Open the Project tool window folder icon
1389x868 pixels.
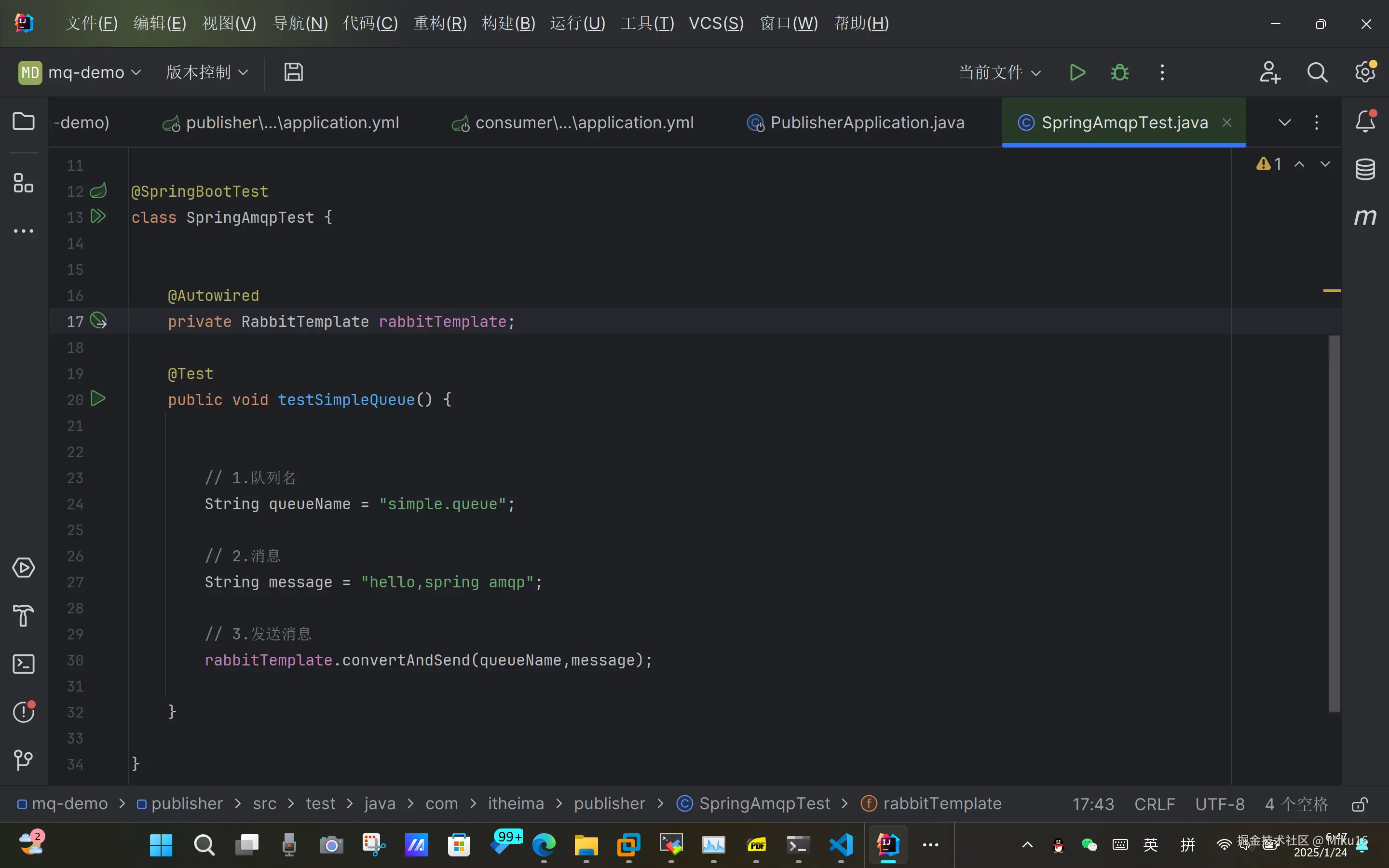(x=24, y=122)
